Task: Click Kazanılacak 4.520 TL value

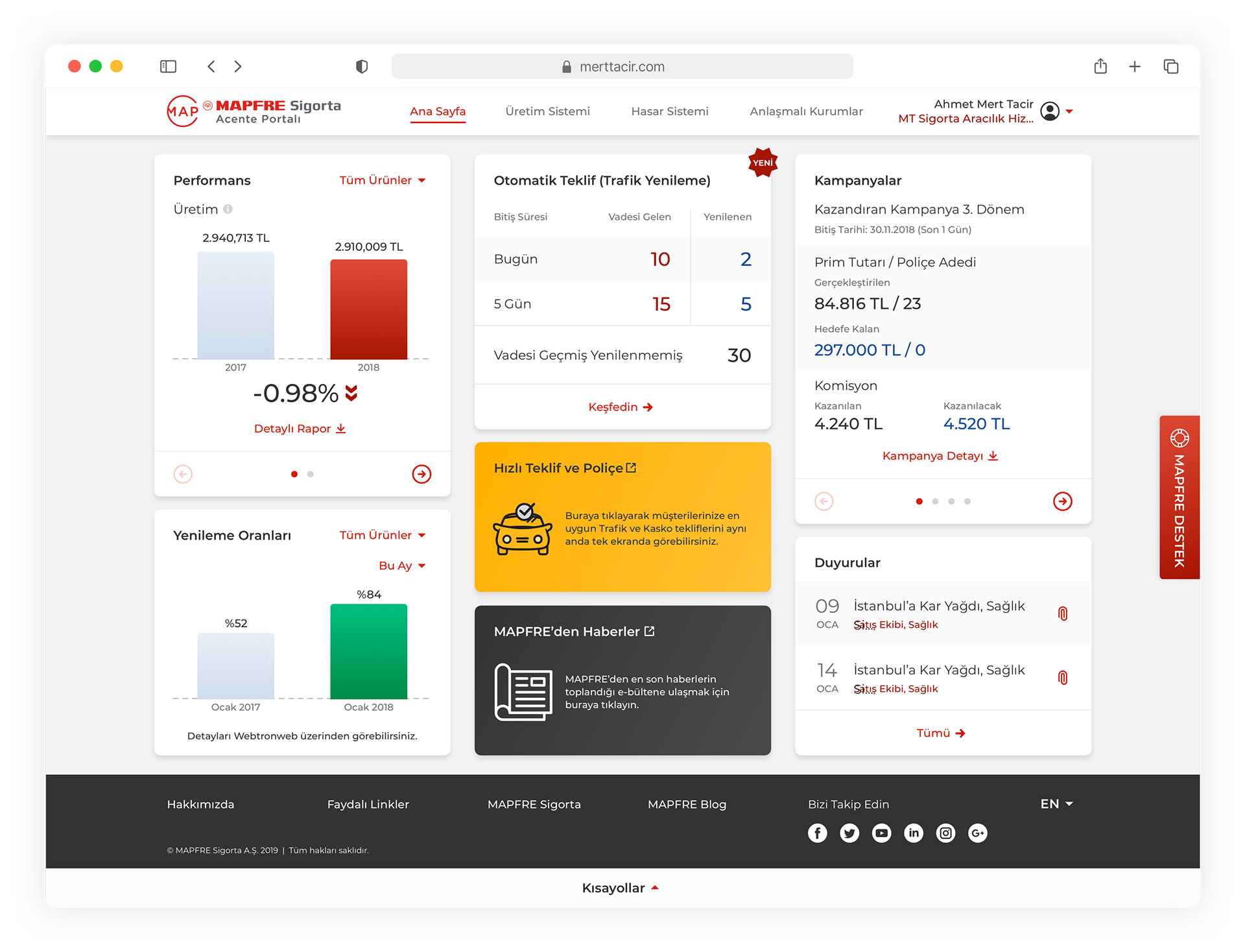Action: [x=977, y=424]
